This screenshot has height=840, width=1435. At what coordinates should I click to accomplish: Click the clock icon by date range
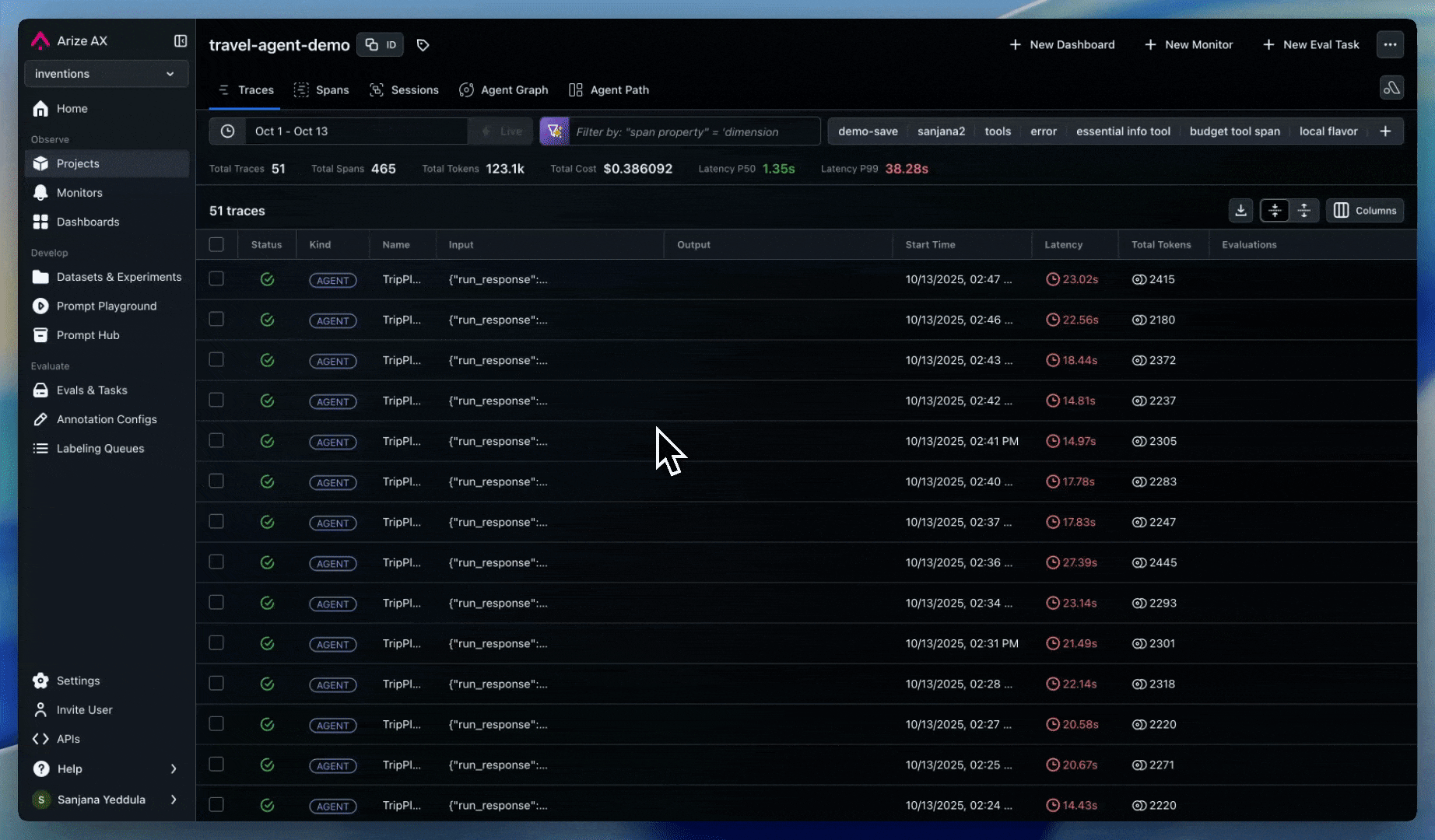click(x=227, y=131)
